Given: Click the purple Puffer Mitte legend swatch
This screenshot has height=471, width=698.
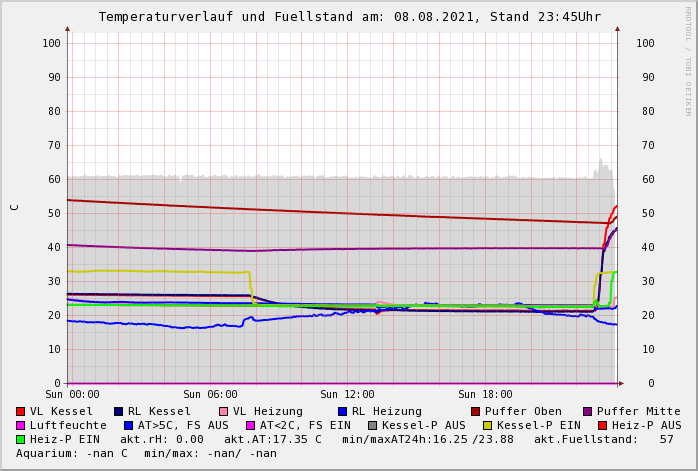Looking at the screenshot, I should coord(588,411).
